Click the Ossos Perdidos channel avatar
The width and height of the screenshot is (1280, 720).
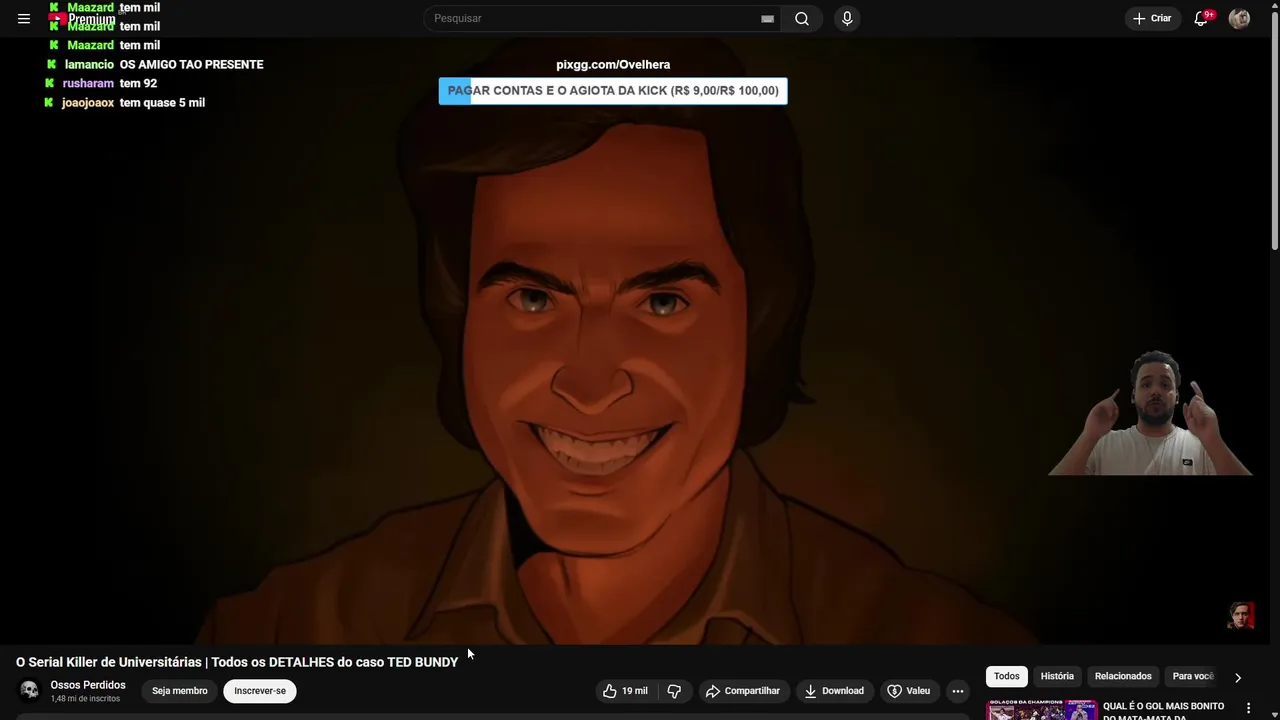coord(30,691)
